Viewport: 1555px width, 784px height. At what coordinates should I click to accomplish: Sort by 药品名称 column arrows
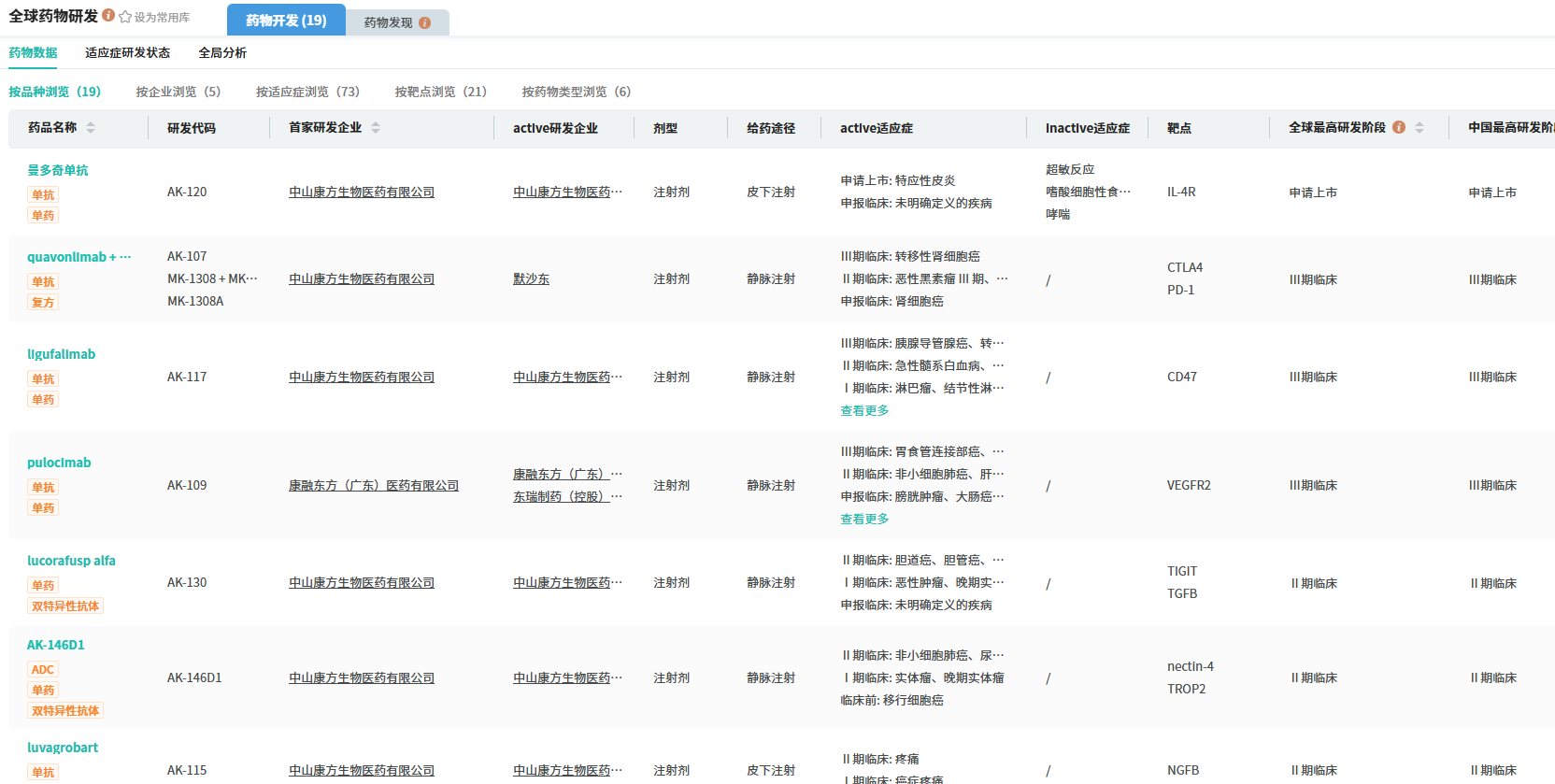pyautogui.click(x=91, y=127)
